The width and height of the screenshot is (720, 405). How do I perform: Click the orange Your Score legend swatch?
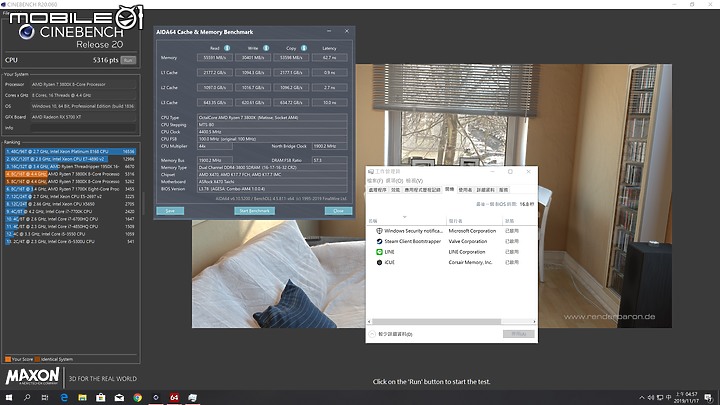pos(8,359)
